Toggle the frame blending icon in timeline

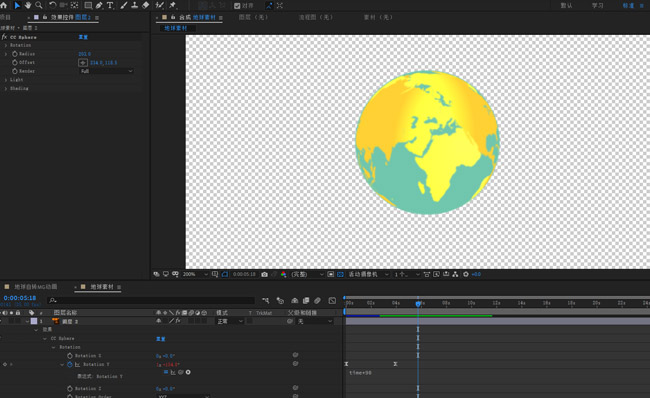point(306,301)
